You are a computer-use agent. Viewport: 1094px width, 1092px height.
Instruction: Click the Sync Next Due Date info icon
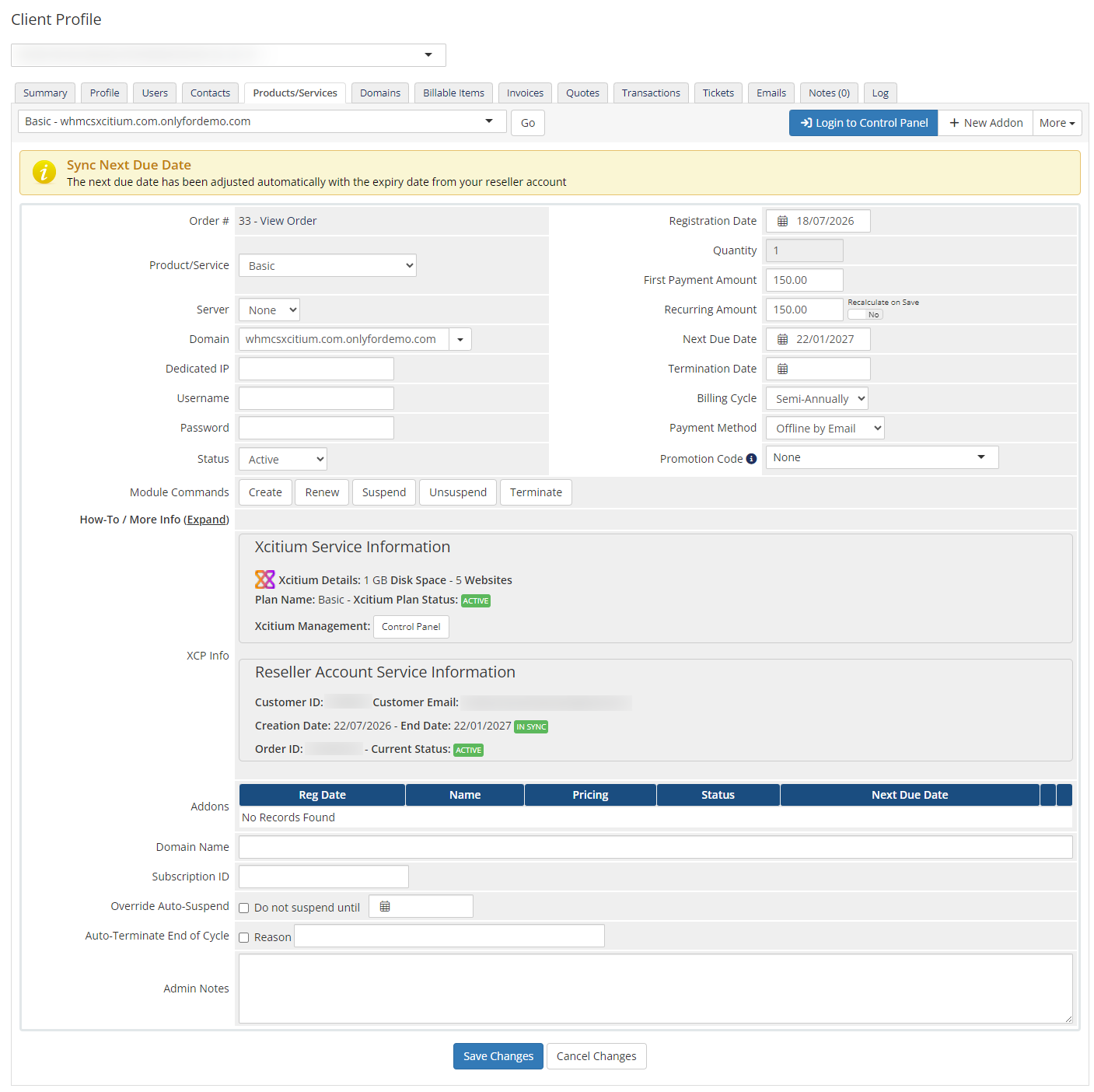point(44,172)
